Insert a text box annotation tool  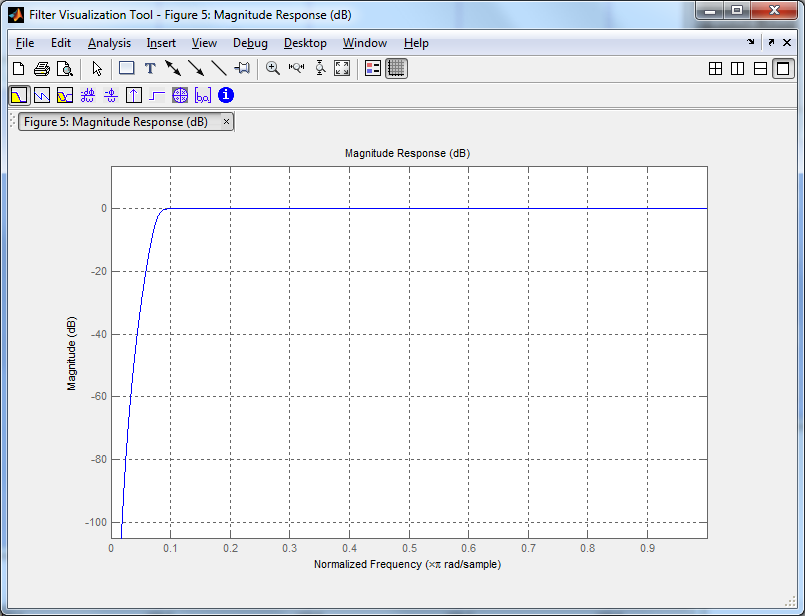point(150,68)
